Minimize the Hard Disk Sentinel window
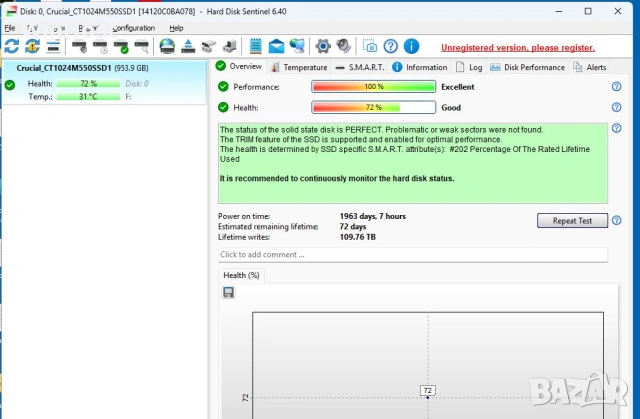 [559, 11]
